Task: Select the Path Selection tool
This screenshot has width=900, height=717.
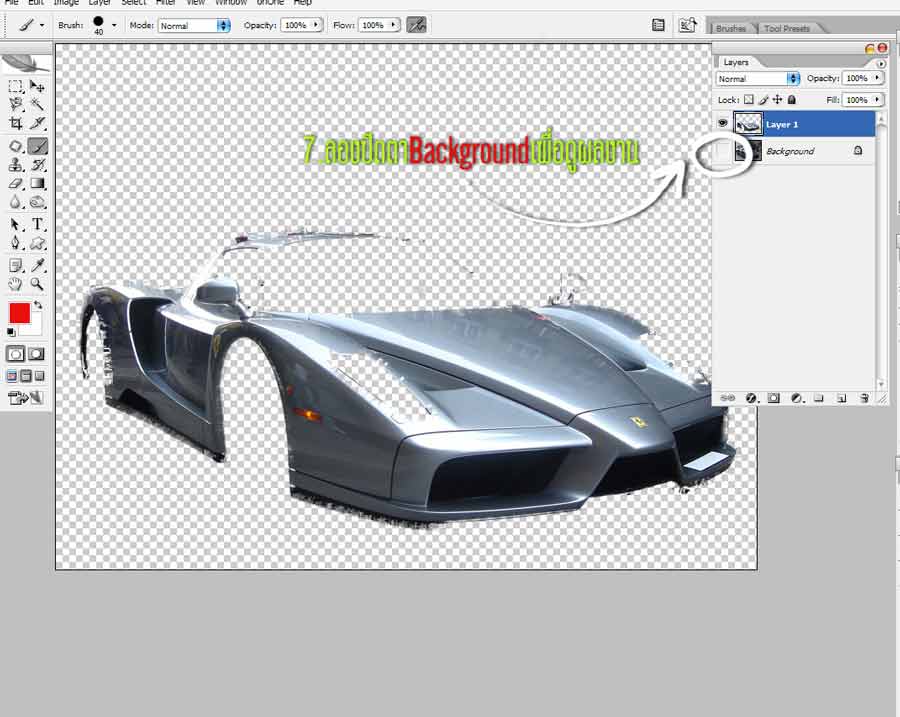Action: (15, 224)
